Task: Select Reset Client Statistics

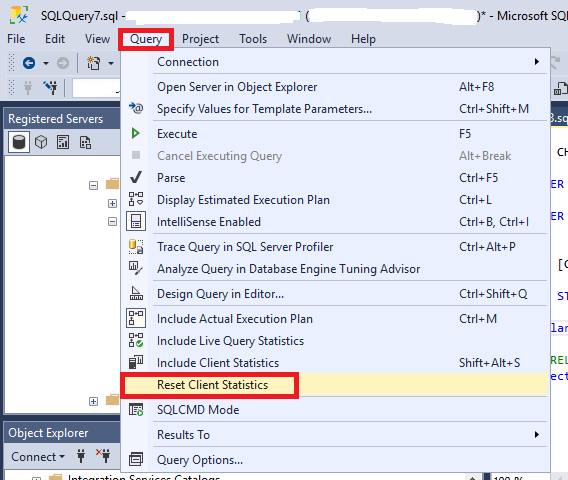Action: [x=335, y=385]
